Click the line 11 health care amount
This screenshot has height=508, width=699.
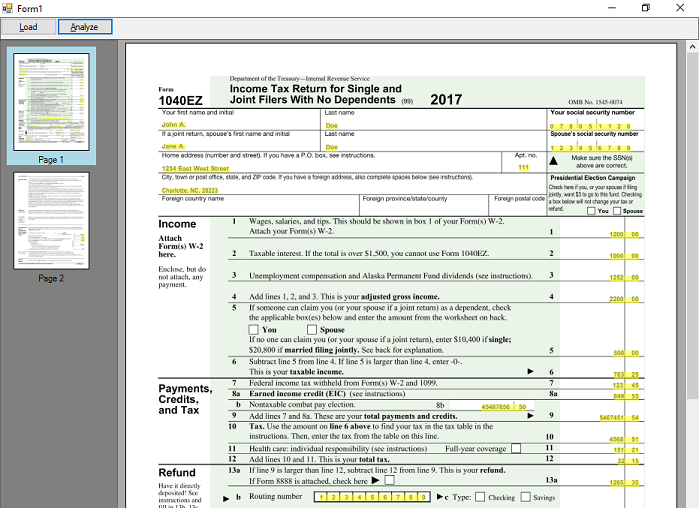tap(626, 450)
